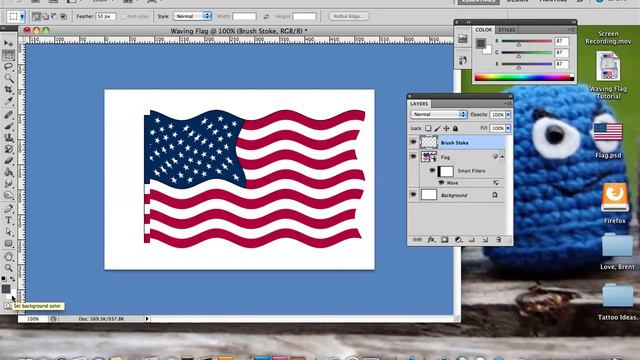This screenshot has height=360, width=640.
Task: Reset to default foreground and background colors
Action: click(4, 279)
